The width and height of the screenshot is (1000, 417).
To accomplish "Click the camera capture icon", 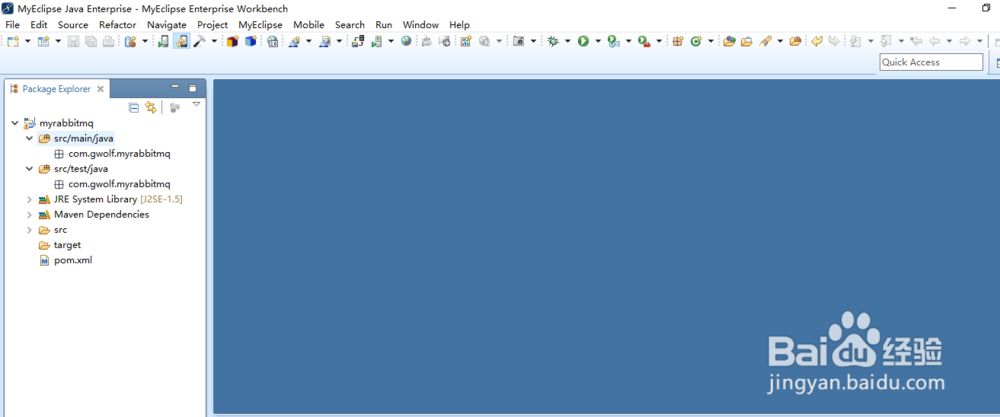I will [518, 41].
